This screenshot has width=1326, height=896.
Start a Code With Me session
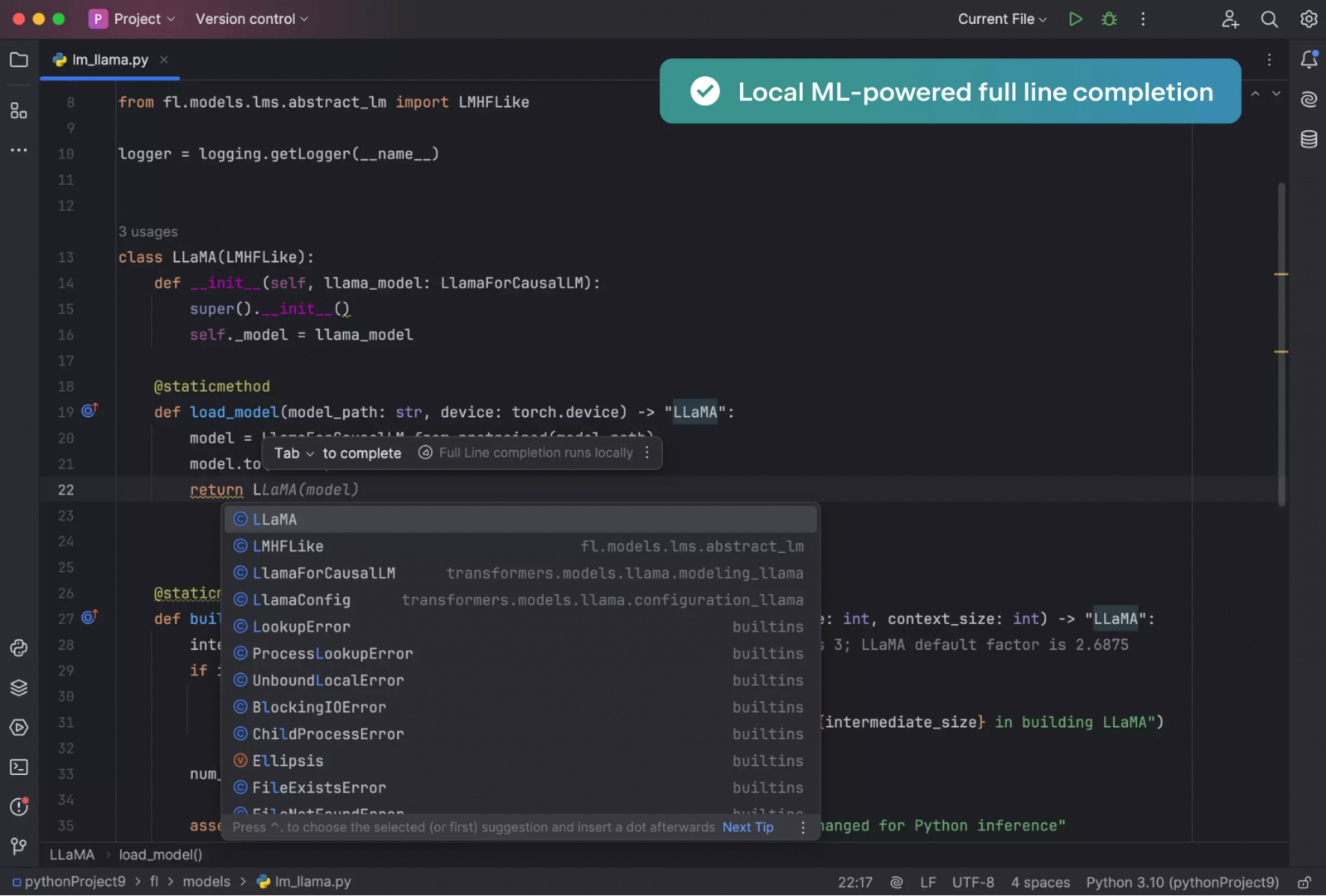pos(1230,18)
